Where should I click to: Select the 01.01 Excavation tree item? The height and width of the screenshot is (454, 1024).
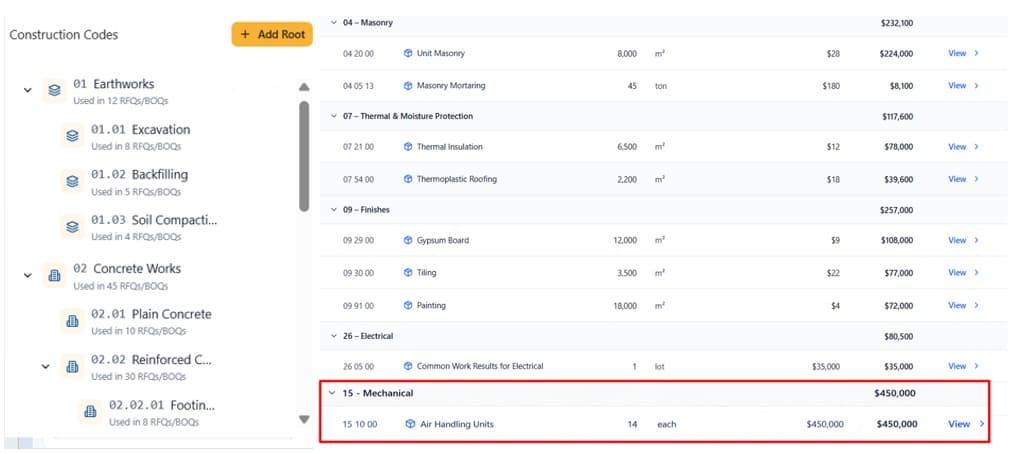(140, 137)
